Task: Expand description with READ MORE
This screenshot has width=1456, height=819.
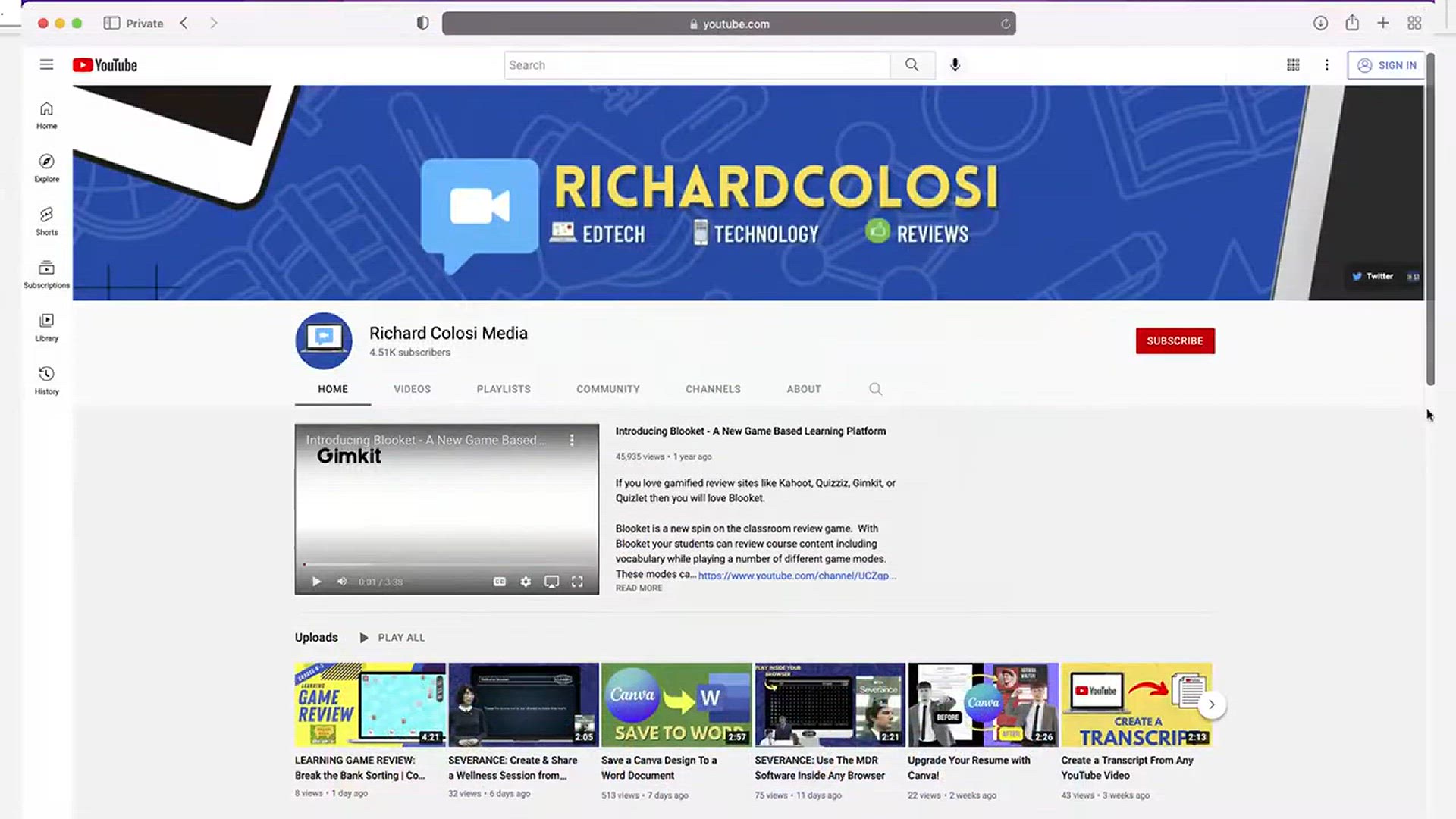Action: pyautogui.click(x=639, y=588)
